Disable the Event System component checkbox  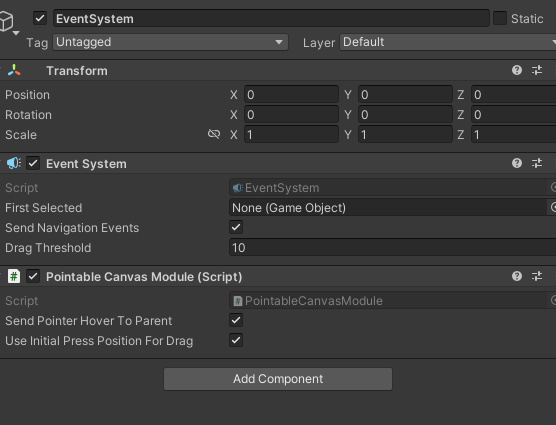[x=33, y=163]
